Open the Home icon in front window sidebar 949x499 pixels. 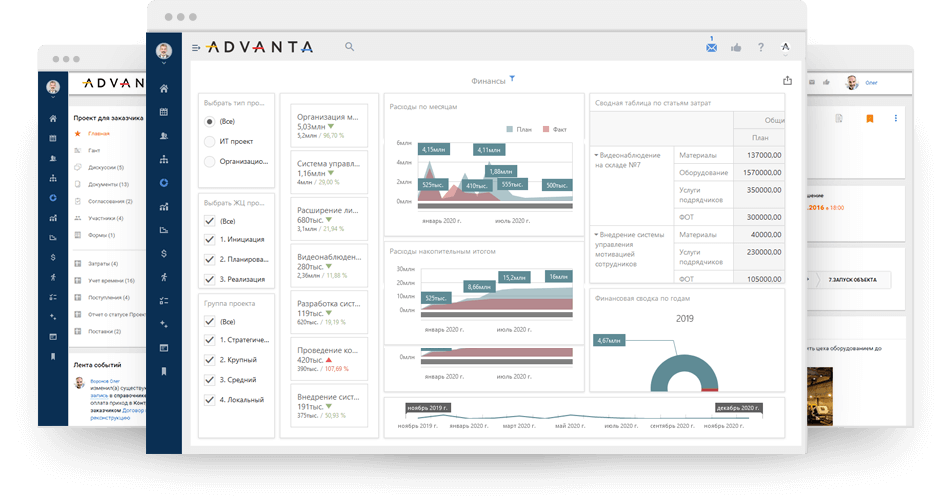(x=163, y=88)
